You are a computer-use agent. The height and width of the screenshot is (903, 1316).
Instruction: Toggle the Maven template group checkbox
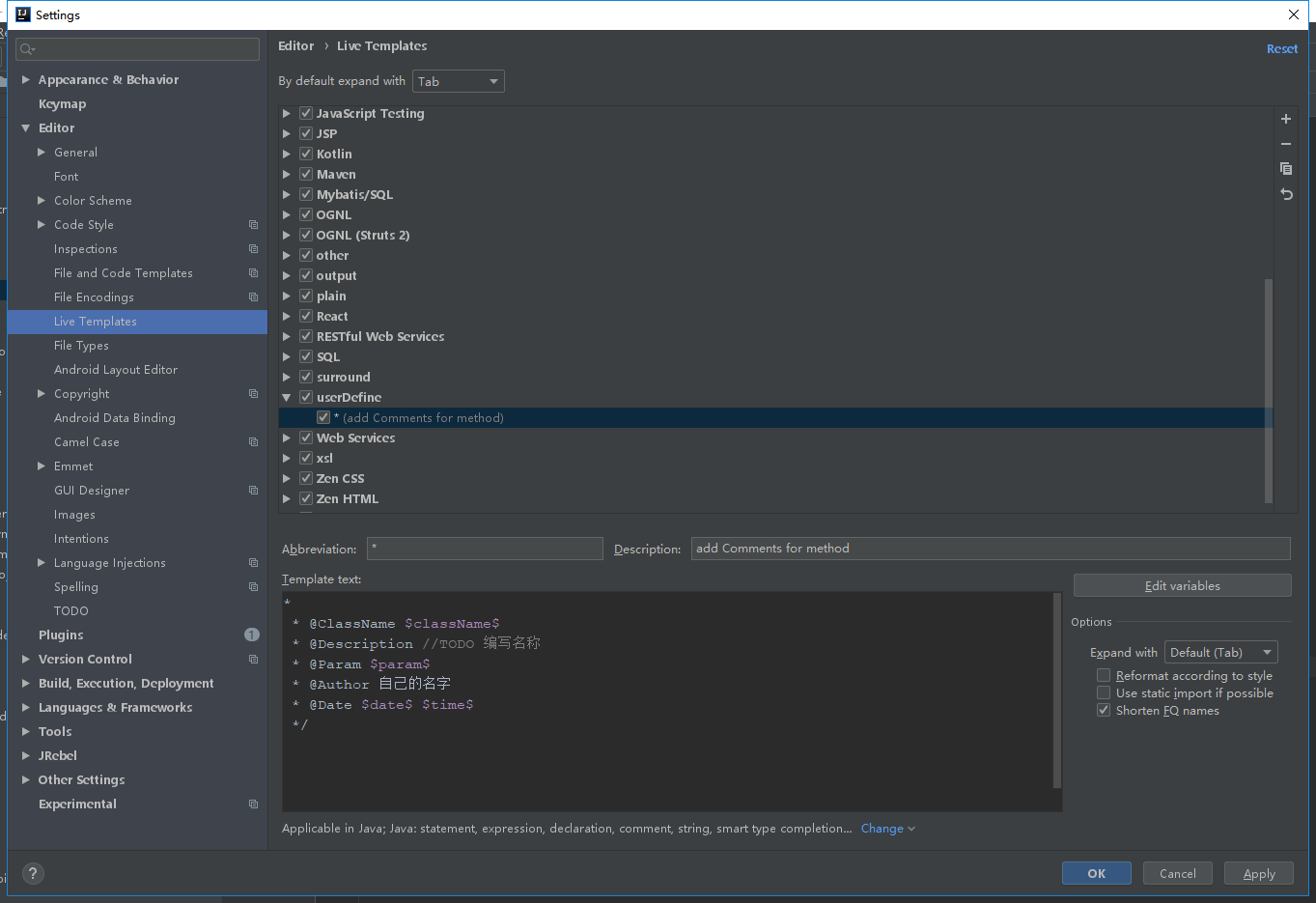(306, 174)
